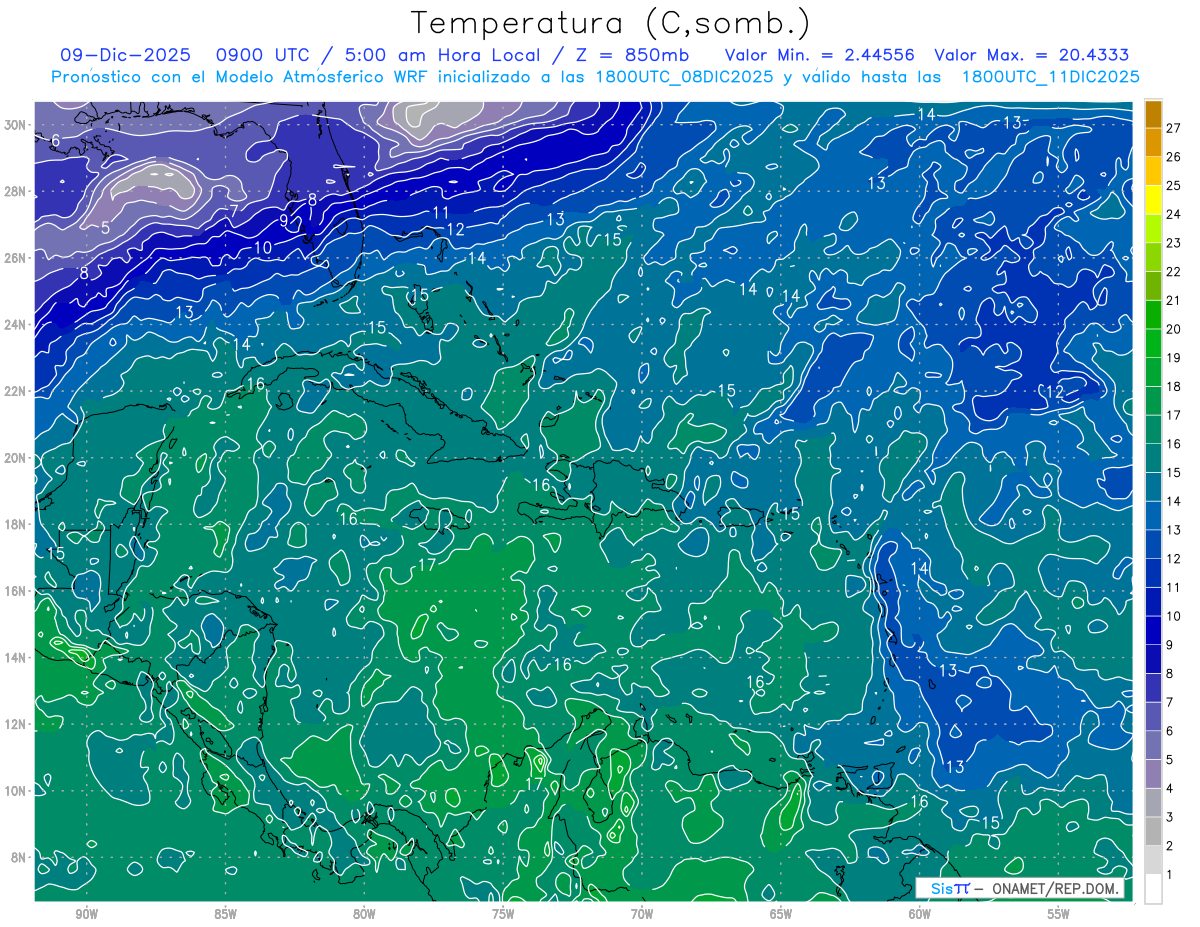
Task: Click the '70W' longitude axis label
Action: (x=642, y=914)
